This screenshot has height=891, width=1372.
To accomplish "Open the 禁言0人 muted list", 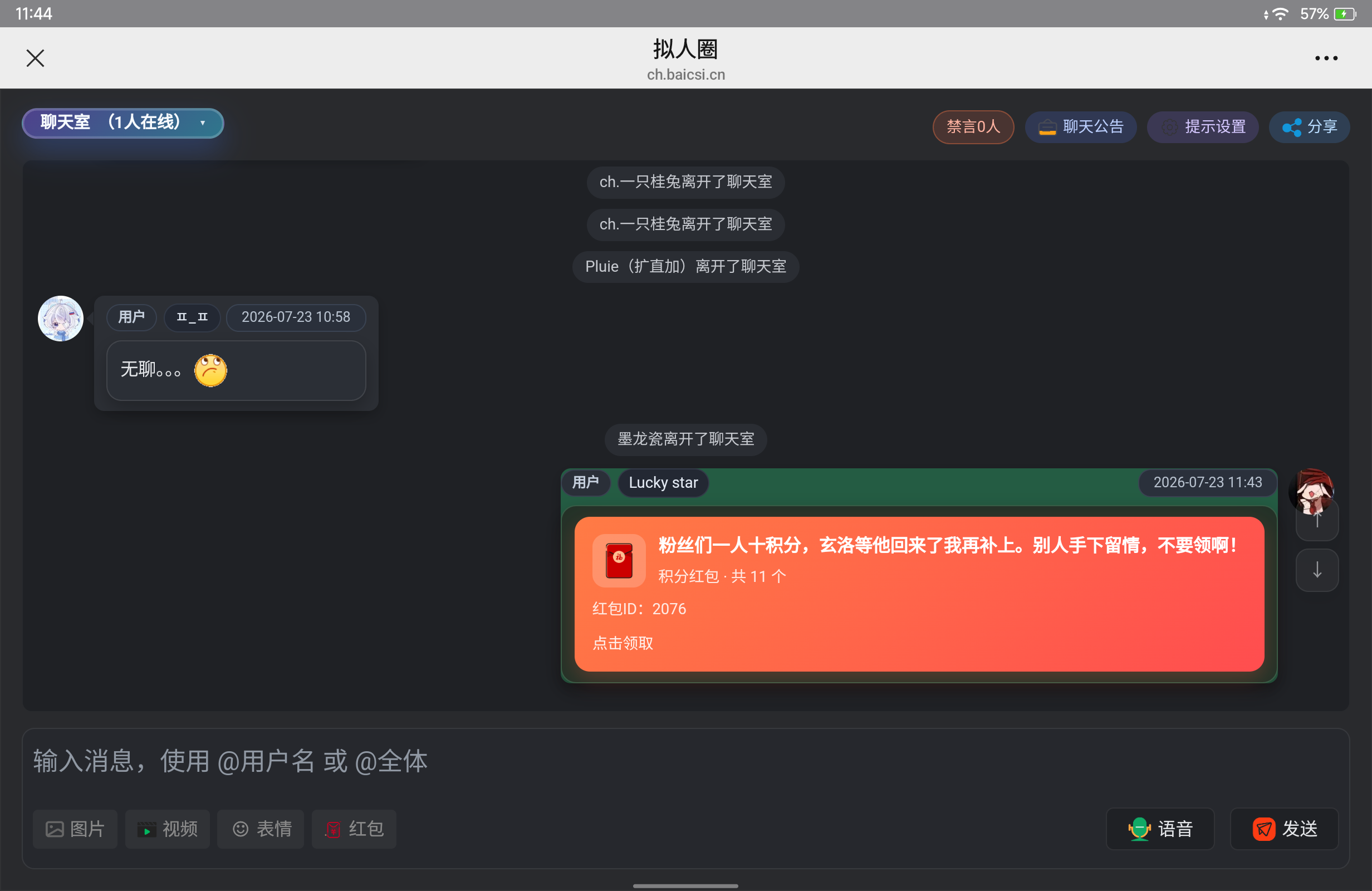I will 973,127.
